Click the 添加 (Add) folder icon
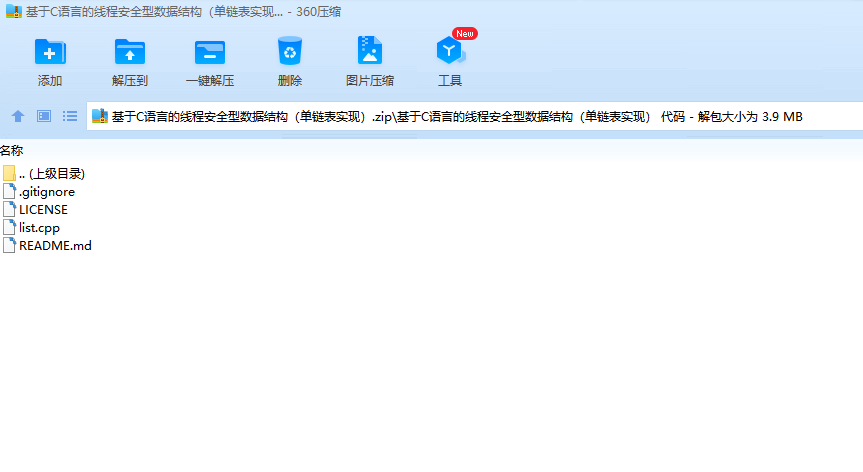Image resolution: width=863 pixels, height=472 pixels. click(50, 52)
